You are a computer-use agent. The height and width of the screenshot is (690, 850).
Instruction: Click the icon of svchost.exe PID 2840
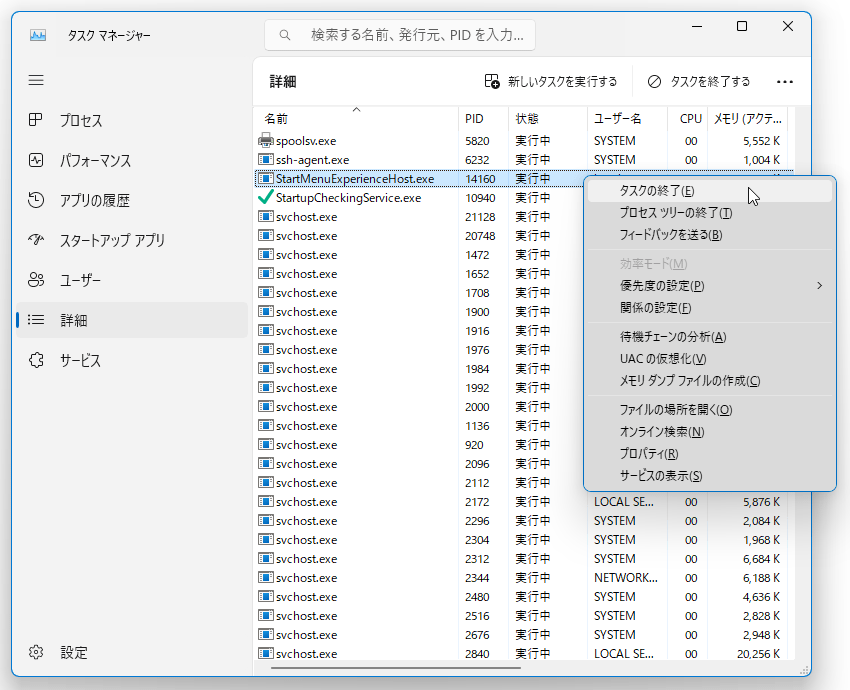[266, 653]
